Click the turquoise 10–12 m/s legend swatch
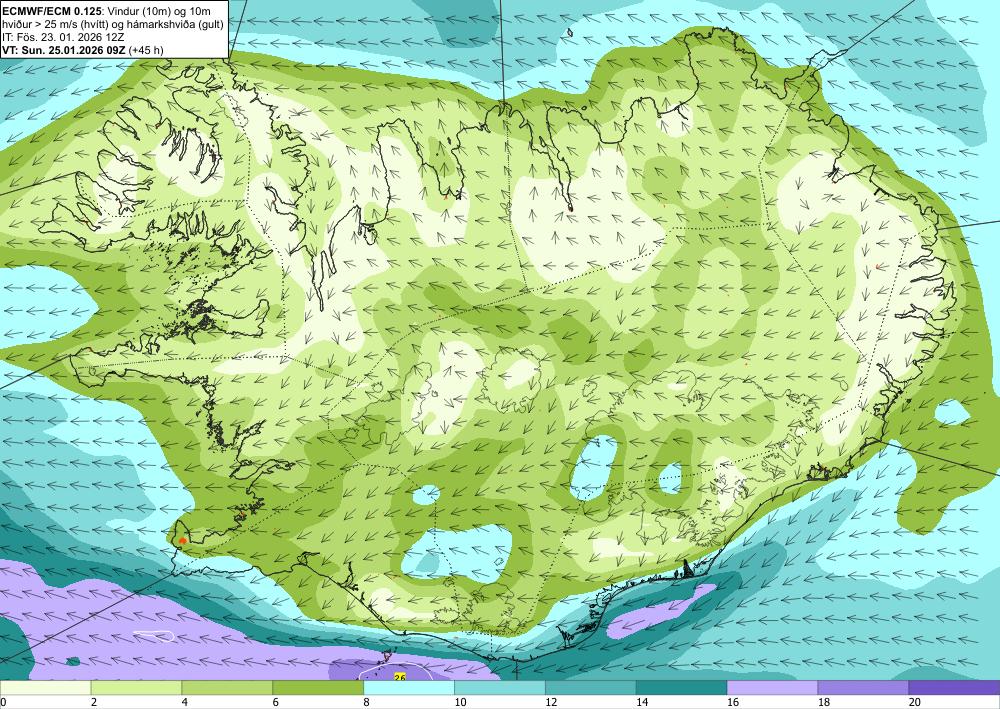The image size is (1000, 709). click(x=500, y=688)
